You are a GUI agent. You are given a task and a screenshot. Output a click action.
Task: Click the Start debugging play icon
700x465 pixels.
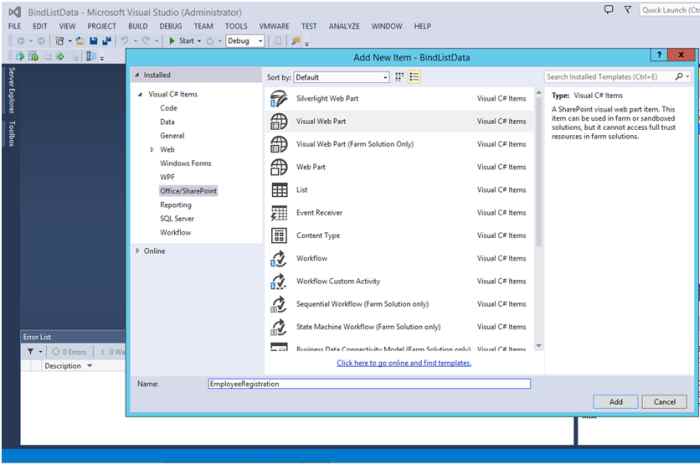coord(172,41)
